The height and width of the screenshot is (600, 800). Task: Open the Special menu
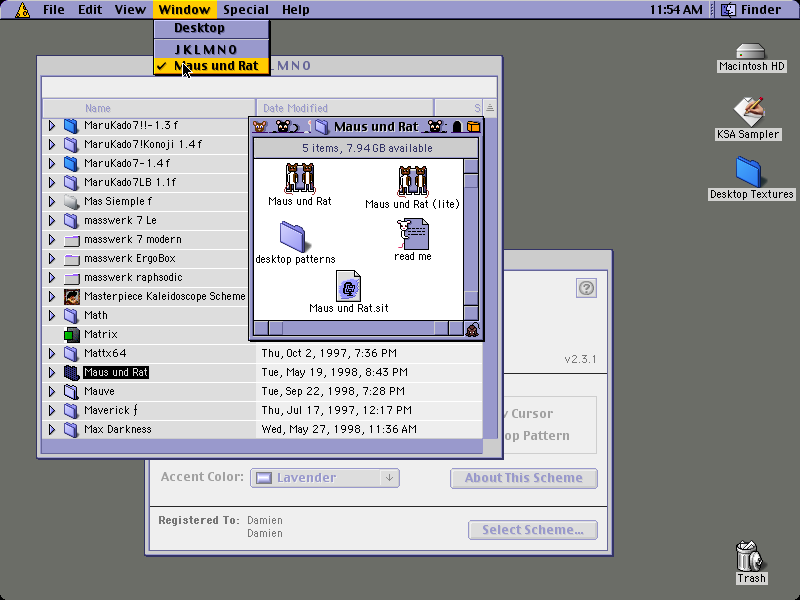point(246,10)
